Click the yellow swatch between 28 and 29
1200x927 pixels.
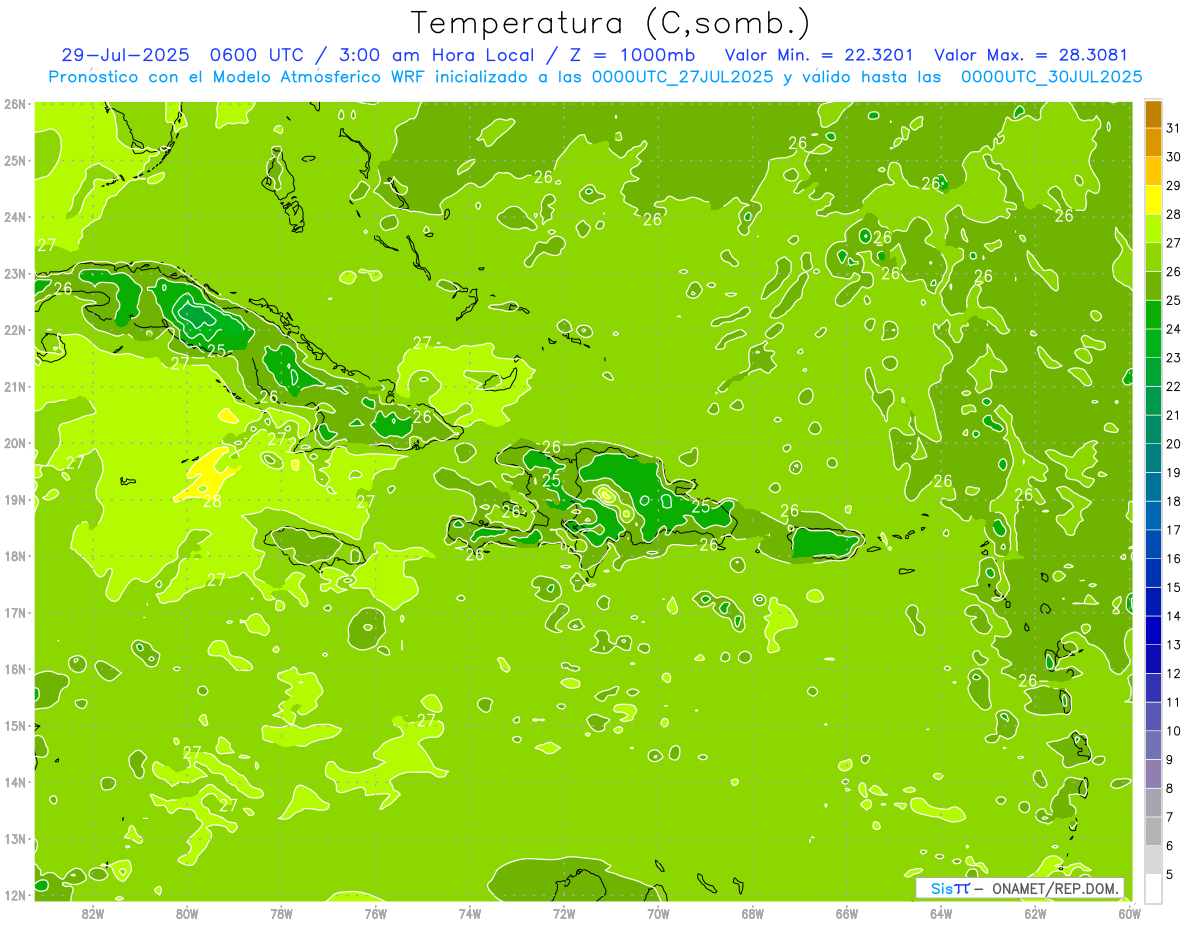click(x=1153, y=200)
